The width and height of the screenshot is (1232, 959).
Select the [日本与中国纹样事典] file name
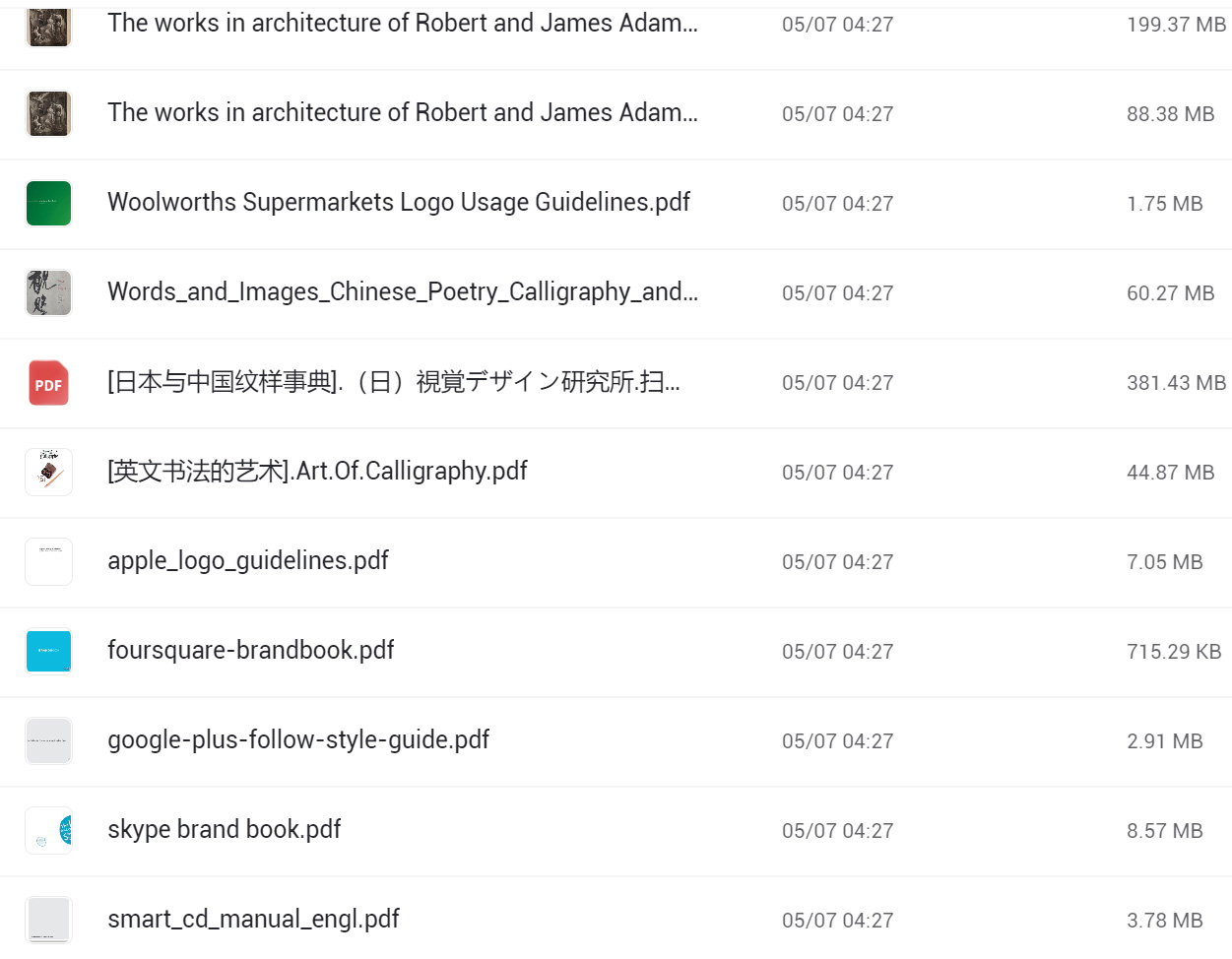tap(394, 382)
